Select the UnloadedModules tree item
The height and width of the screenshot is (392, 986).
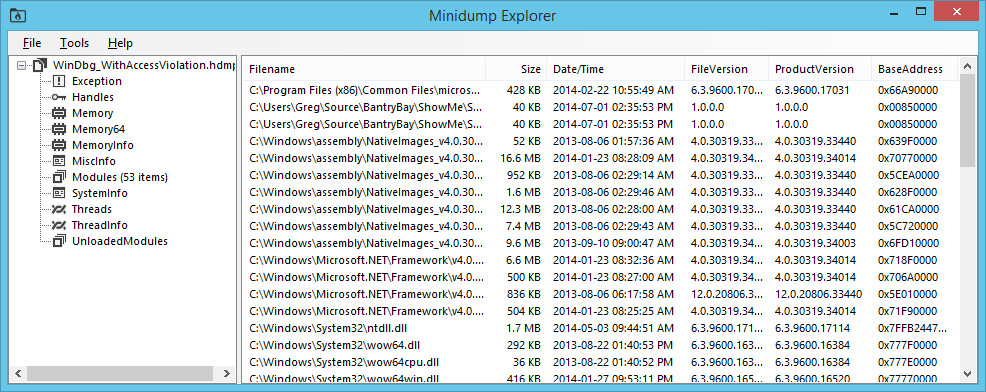point(119,241)
